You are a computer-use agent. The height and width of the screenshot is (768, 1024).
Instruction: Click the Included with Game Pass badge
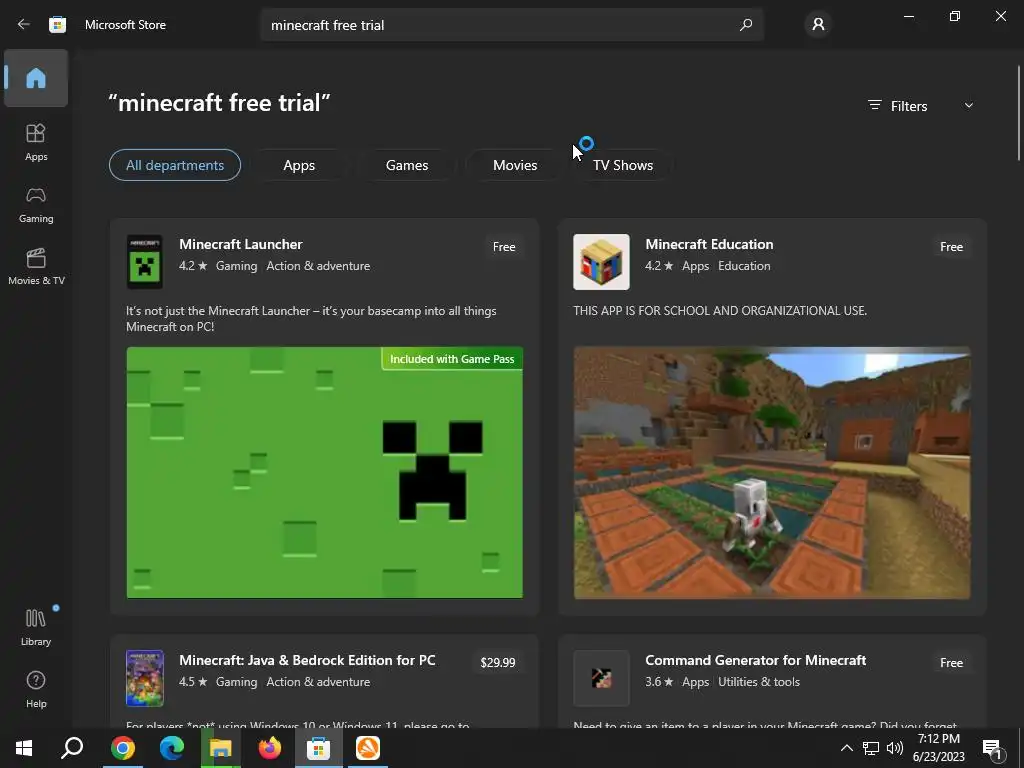(452, 359)
